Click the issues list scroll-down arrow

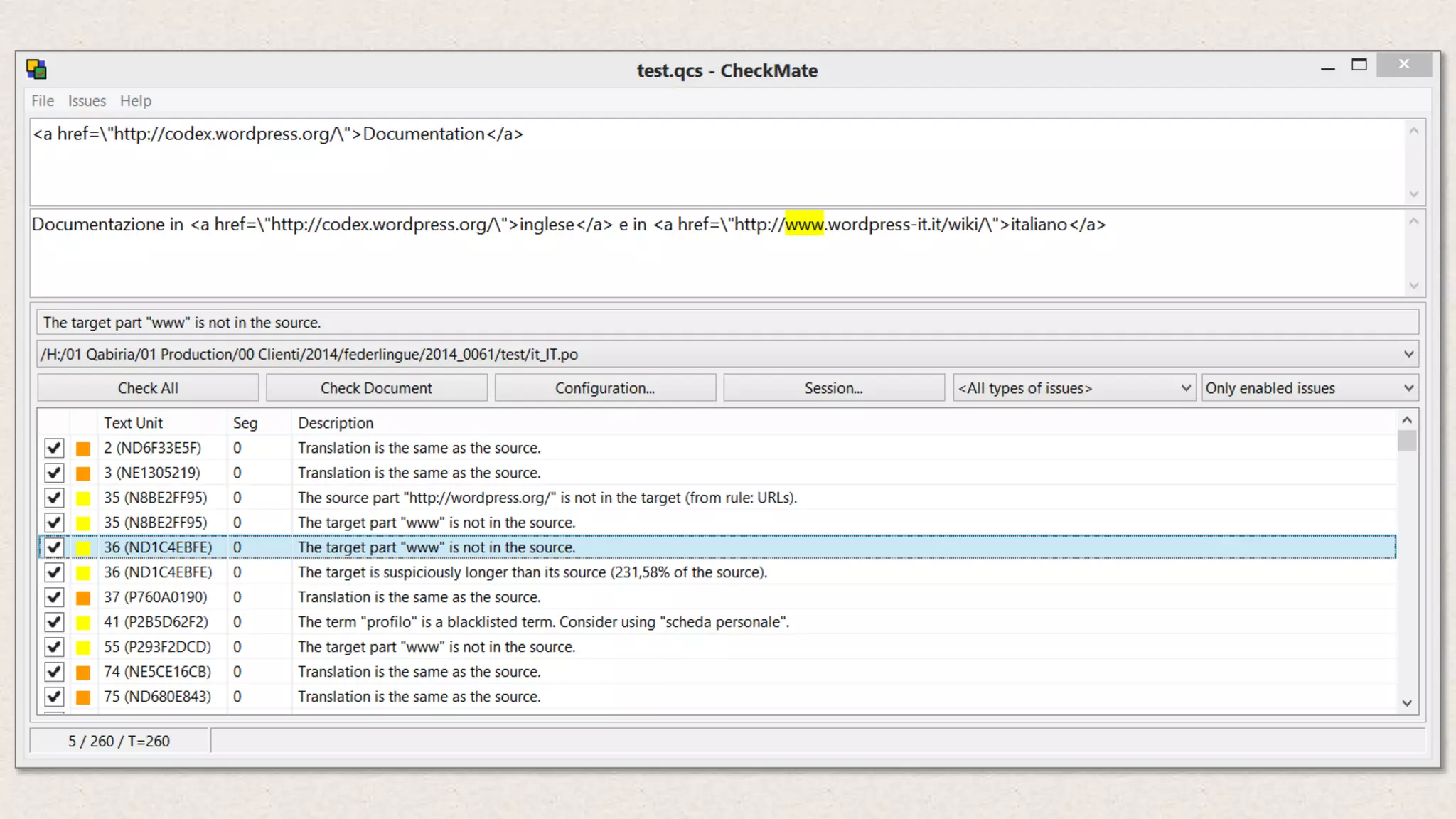[1407, 703]
